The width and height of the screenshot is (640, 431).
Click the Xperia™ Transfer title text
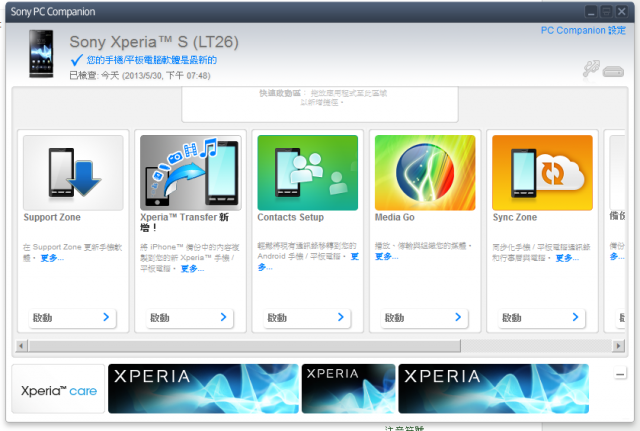184,222
